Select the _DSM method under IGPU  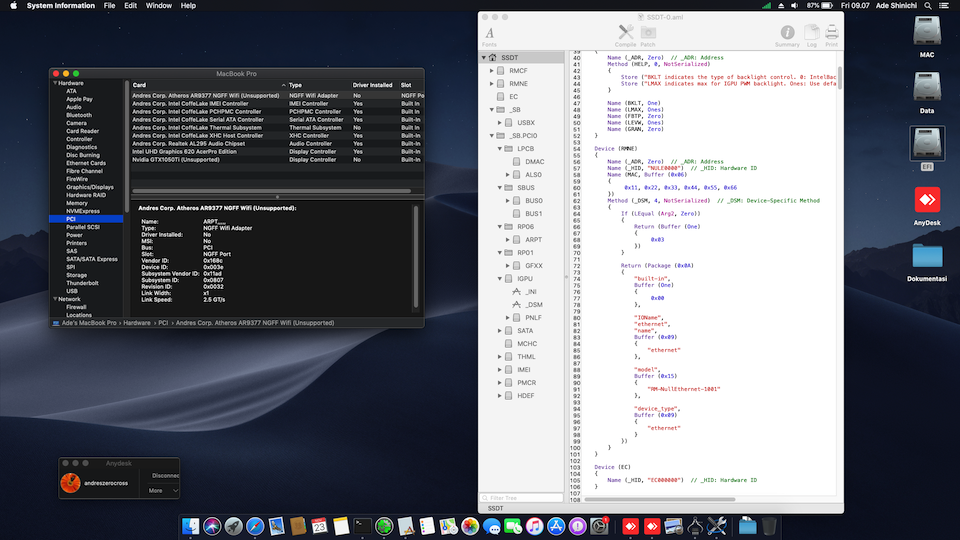point(534,304)
